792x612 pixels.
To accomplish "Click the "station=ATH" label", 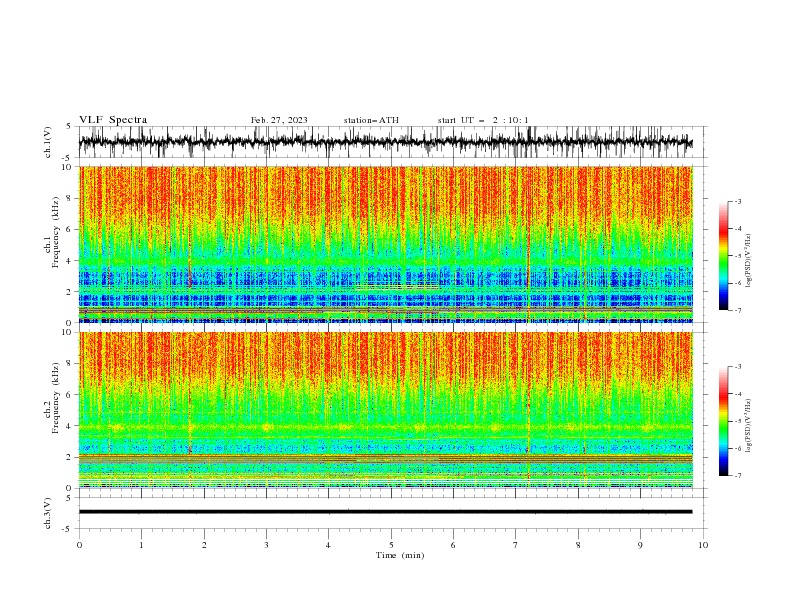I will pyautogui.click(x=371, y=120).
